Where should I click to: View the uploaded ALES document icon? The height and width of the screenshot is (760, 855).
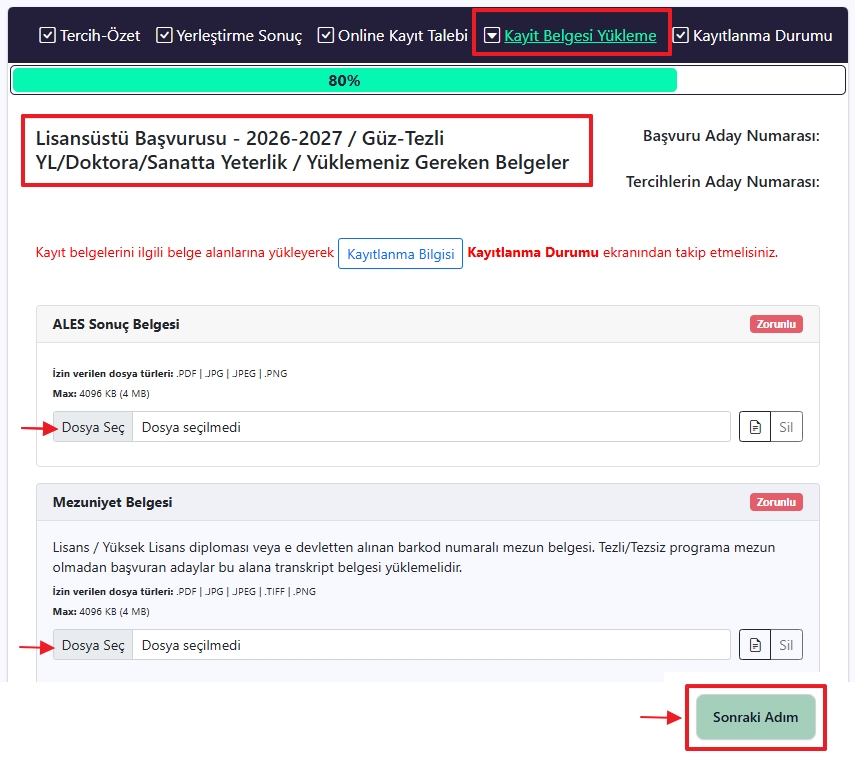755,427
